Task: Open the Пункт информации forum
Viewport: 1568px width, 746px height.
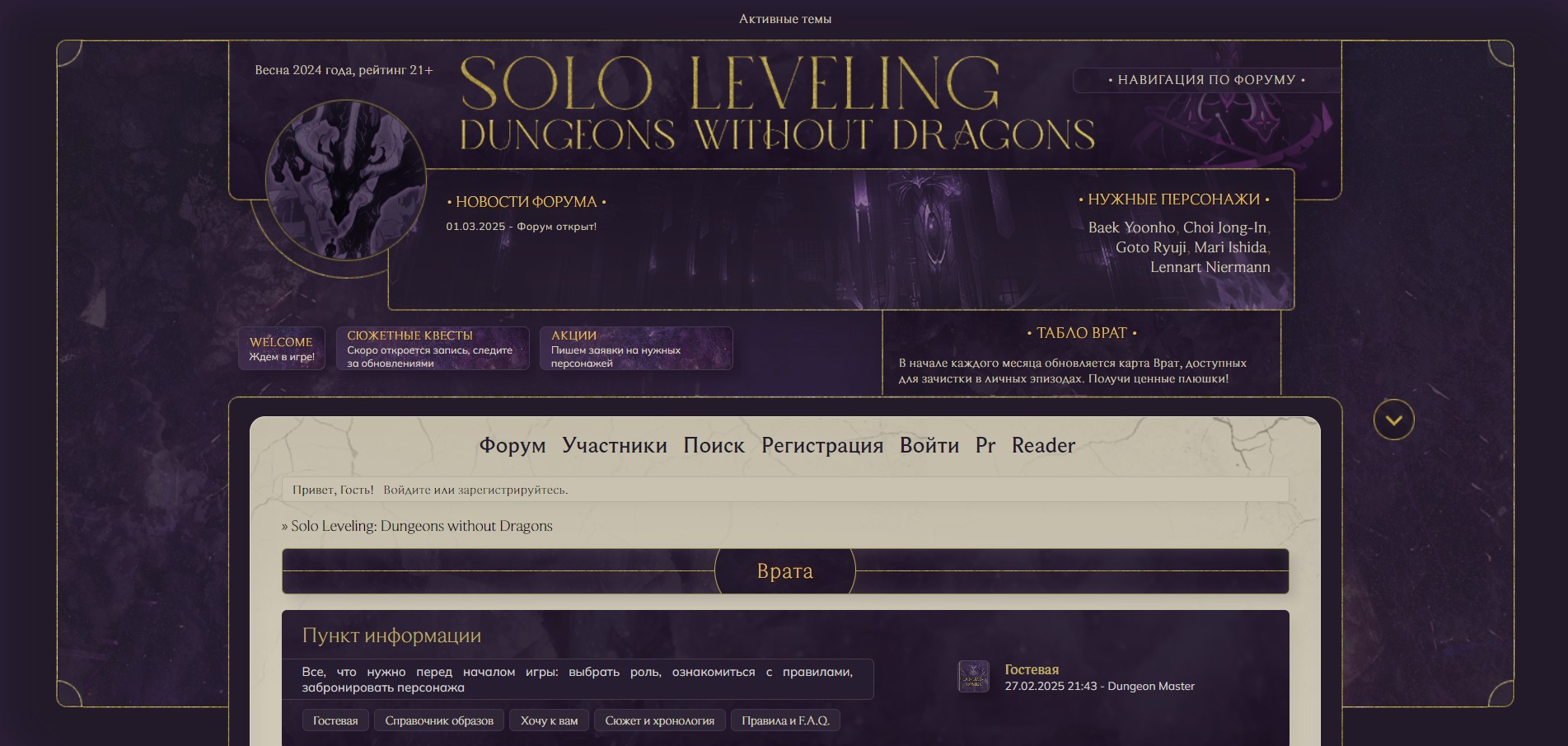Action: click(391, 636)
